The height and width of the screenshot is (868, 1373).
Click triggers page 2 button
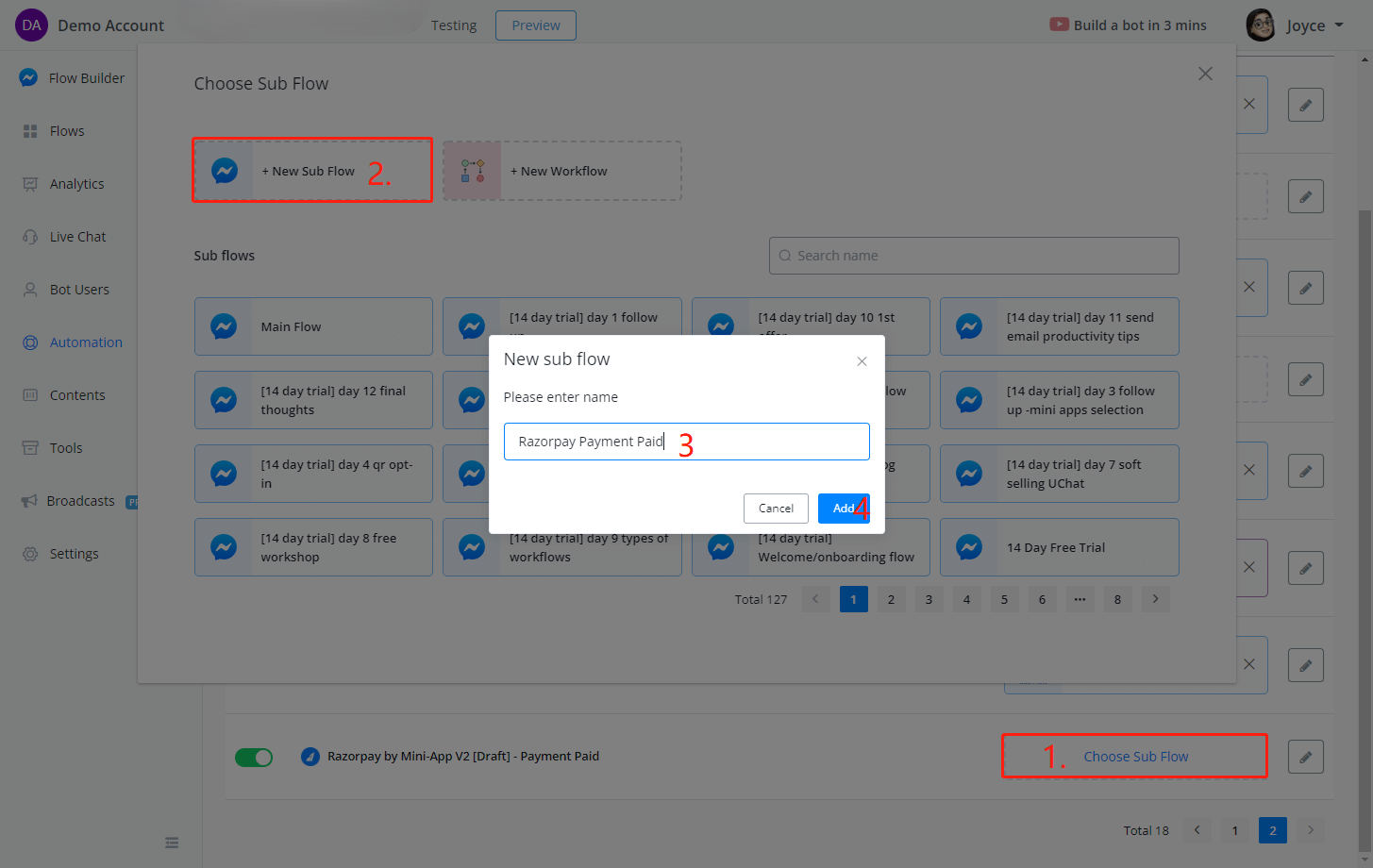(x=1273, y=830)
